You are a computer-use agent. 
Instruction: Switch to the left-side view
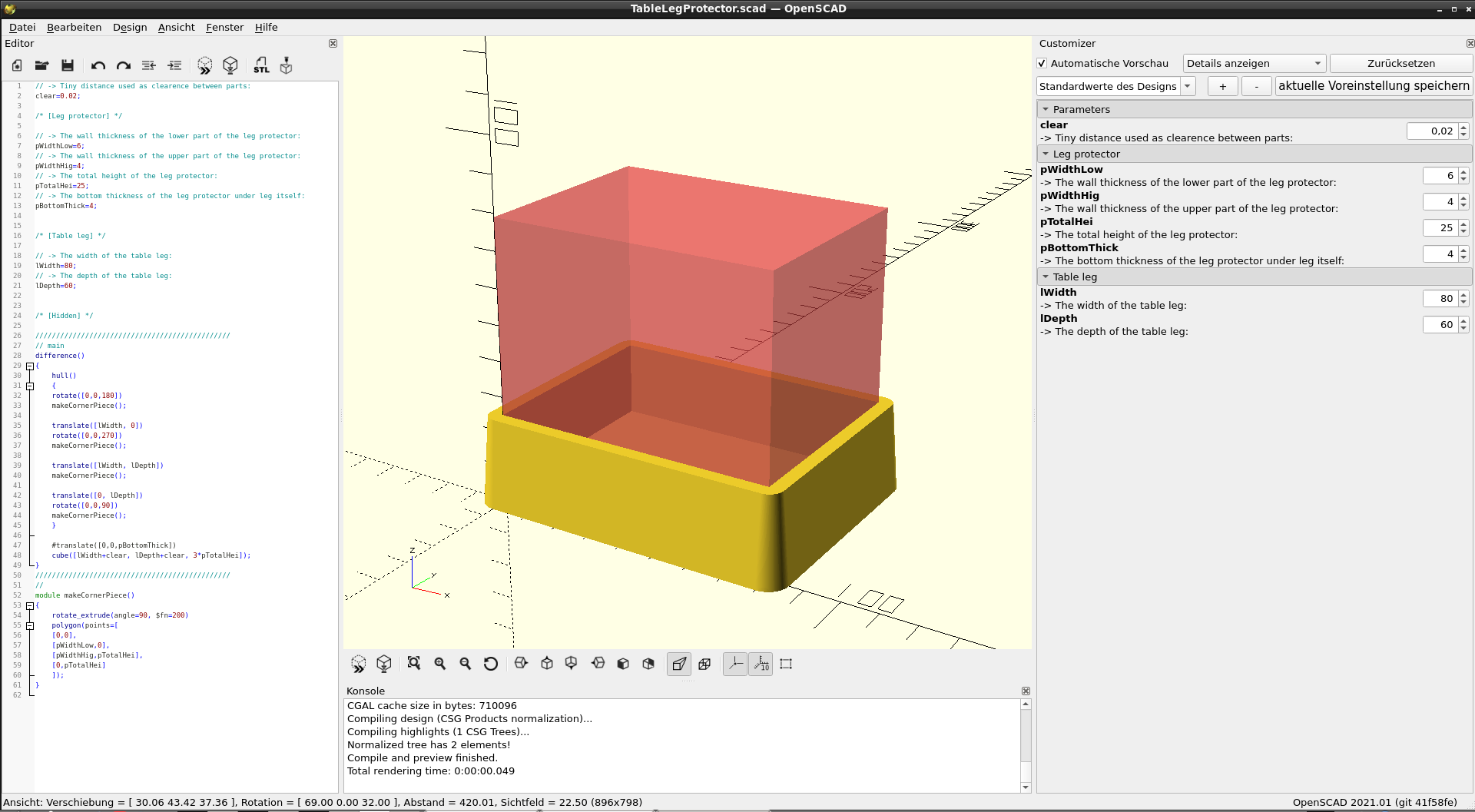[x=598, y=664]
